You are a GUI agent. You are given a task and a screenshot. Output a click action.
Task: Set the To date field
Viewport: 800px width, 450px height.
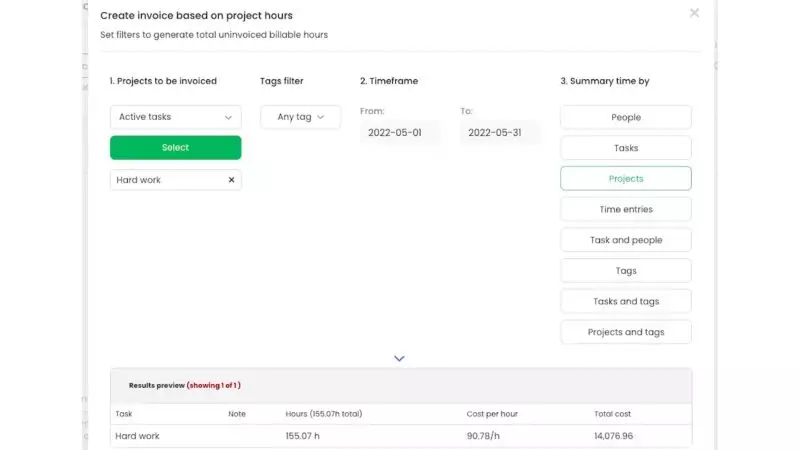pyautogui.click(x=499, y=132)
